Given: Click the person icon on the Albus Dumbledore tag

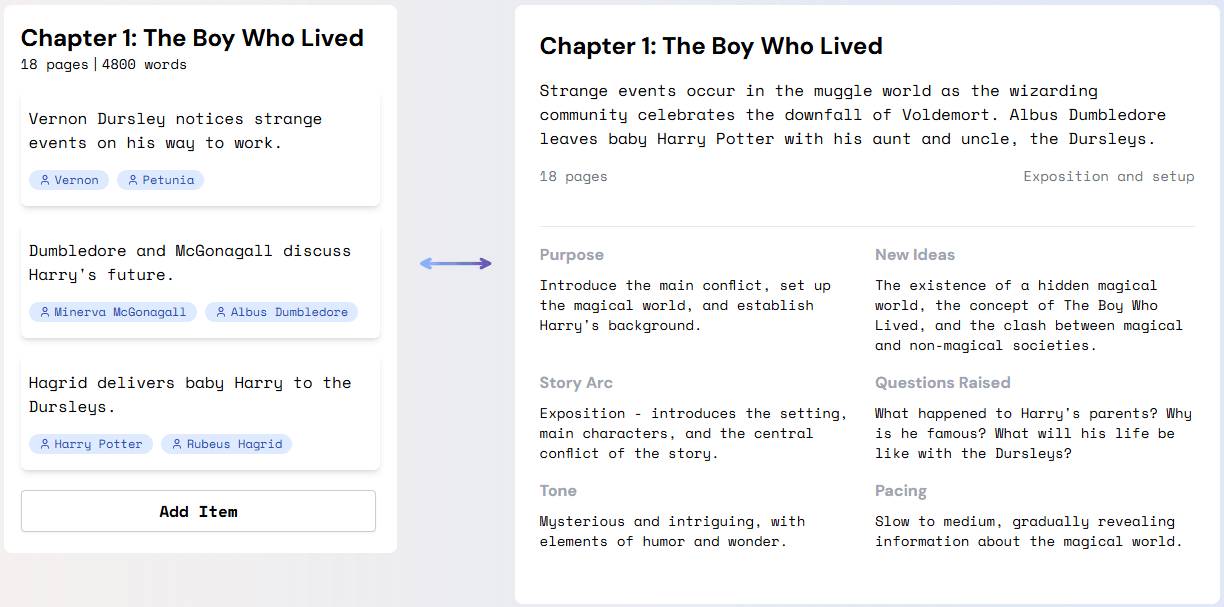Looking at the screenshot, I should 220,311.
